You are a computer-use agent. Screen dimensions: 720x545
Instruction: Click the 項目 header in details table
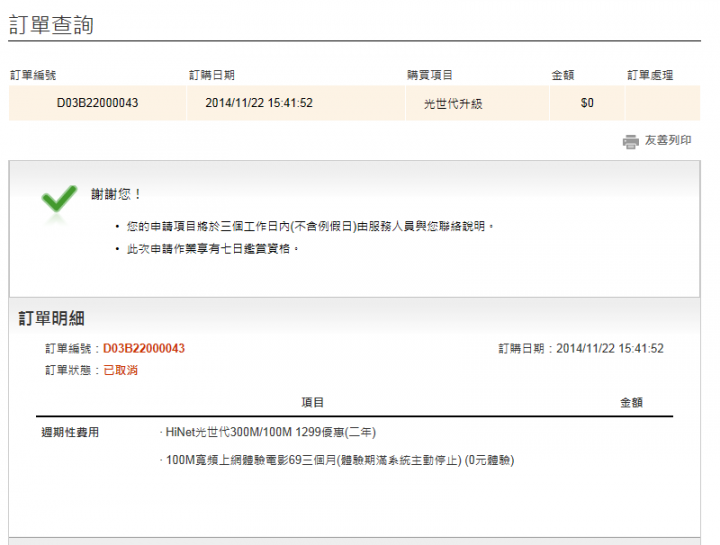pos(313,403)
